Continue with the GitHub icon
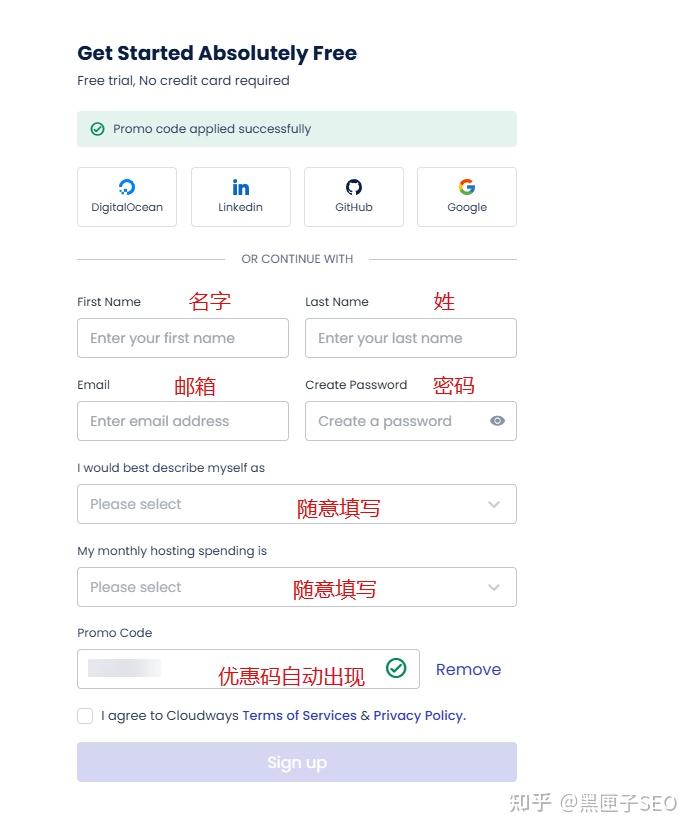695x830 pixels. point(354,187)
